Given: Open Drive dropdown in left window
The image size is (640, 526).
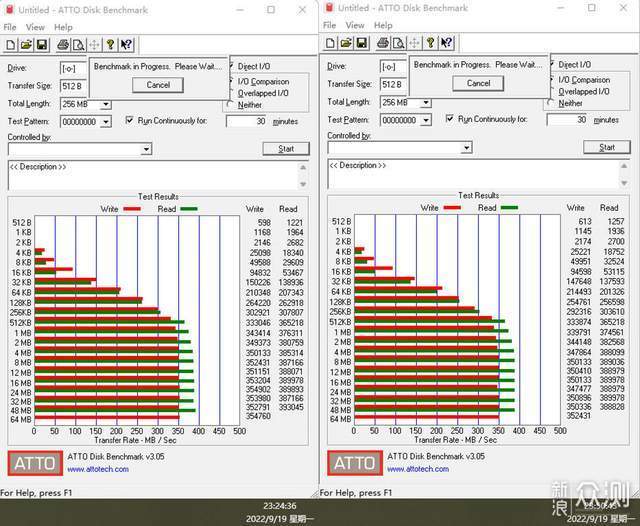Looking at the screenshot, I should [73, 68].
